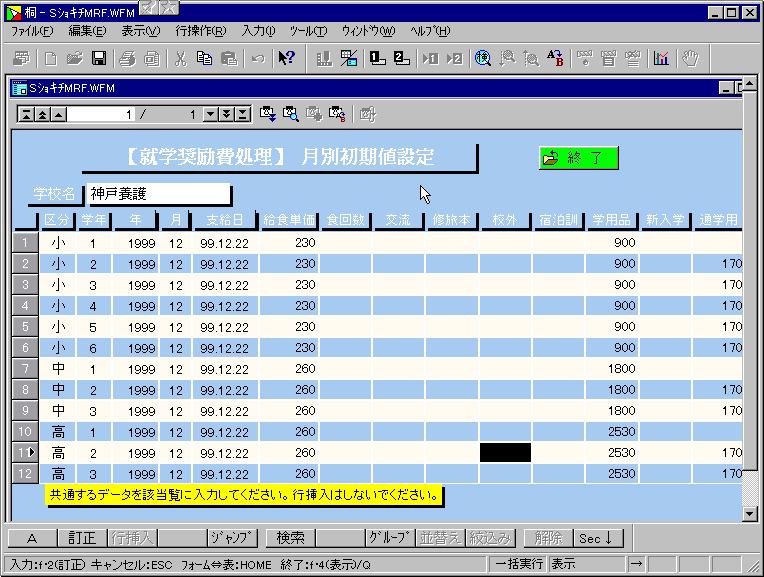Open the ウィンドウ(W) menu
Image resolution: width=764 pixels, height=577 pixels.
click(368, 31)
